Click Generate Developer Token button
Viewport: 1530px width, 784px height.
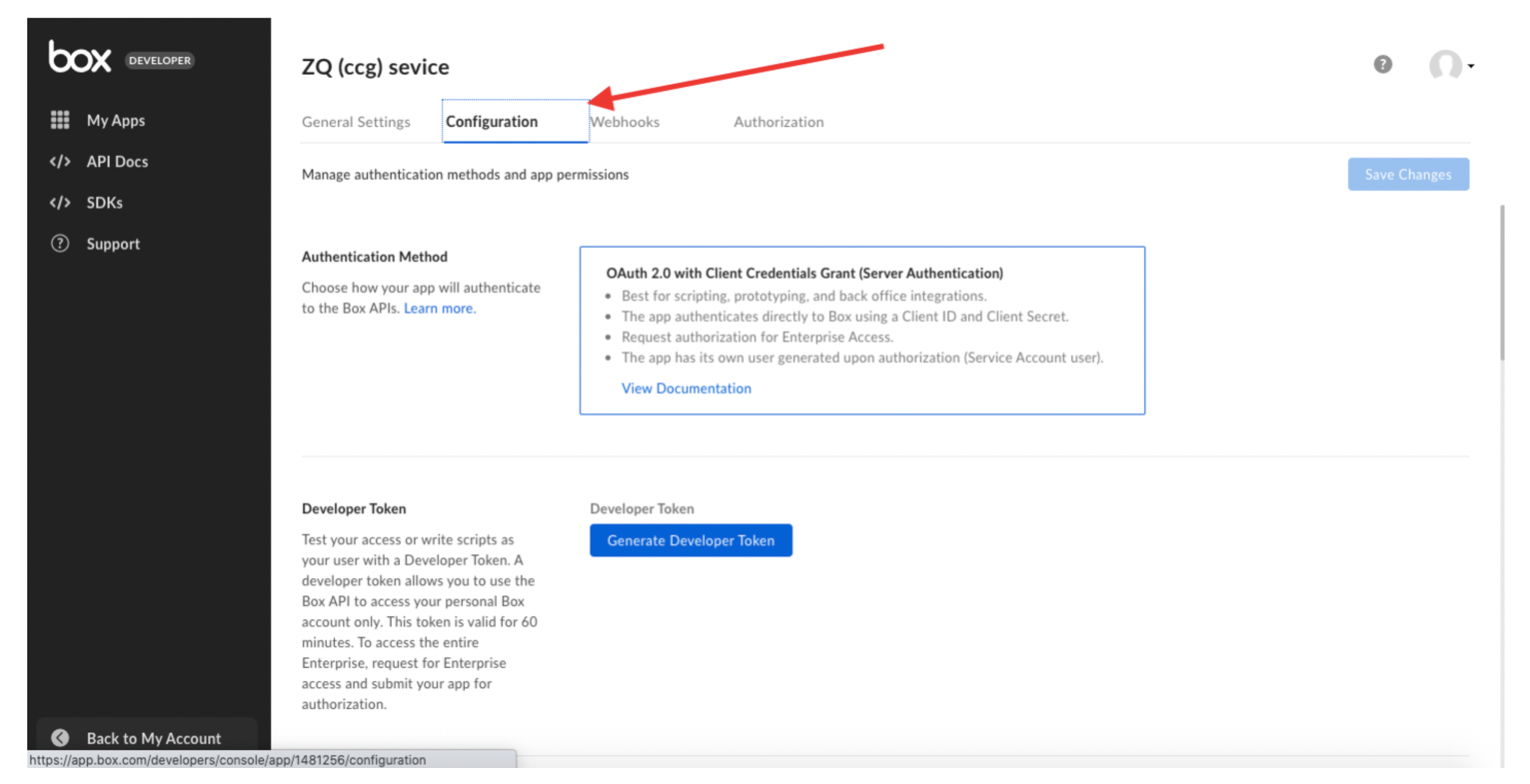(691, 540)
